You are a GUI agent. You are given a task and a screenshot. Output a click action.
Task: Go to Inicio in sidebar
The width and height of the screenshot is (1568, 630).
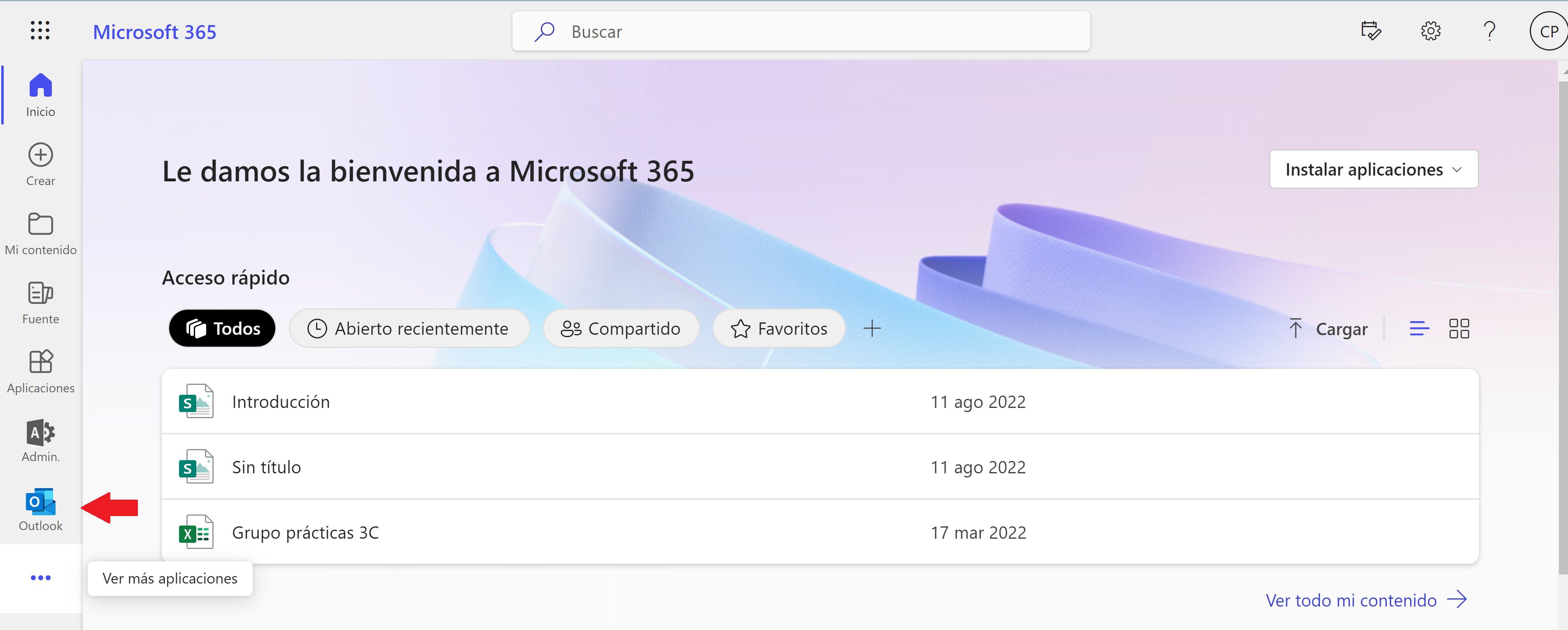coord(40,95)
